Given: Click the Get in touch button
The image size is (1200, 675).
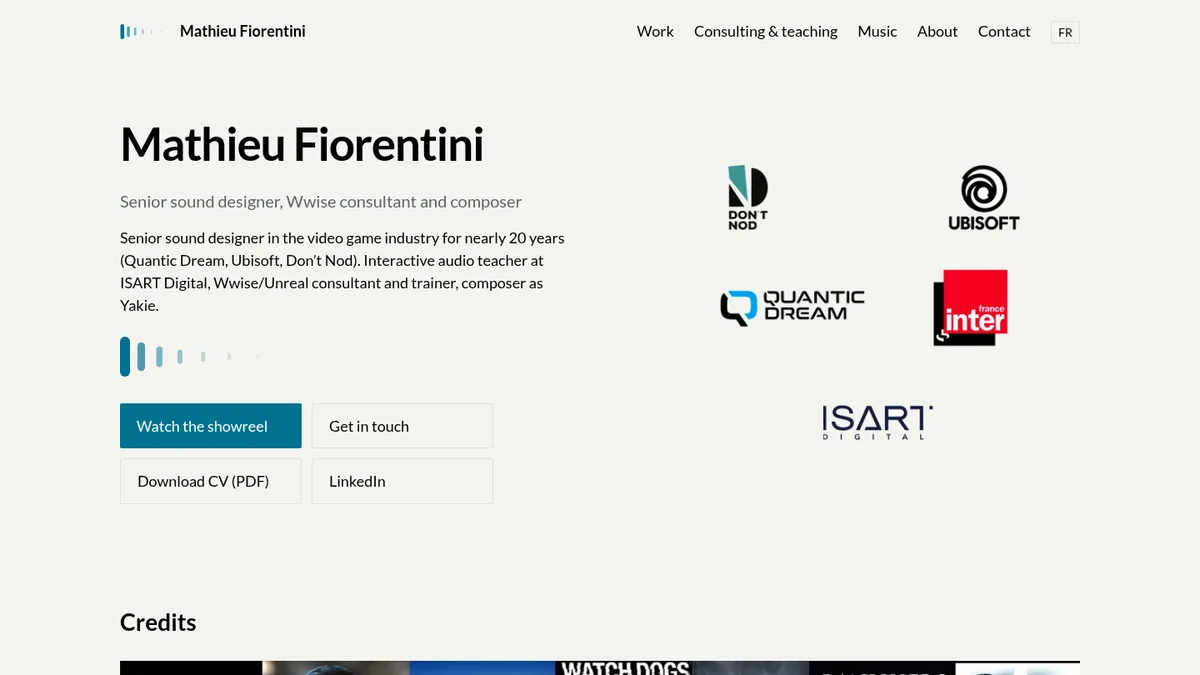Looking at the screenshot, I should tap(402, 426).
